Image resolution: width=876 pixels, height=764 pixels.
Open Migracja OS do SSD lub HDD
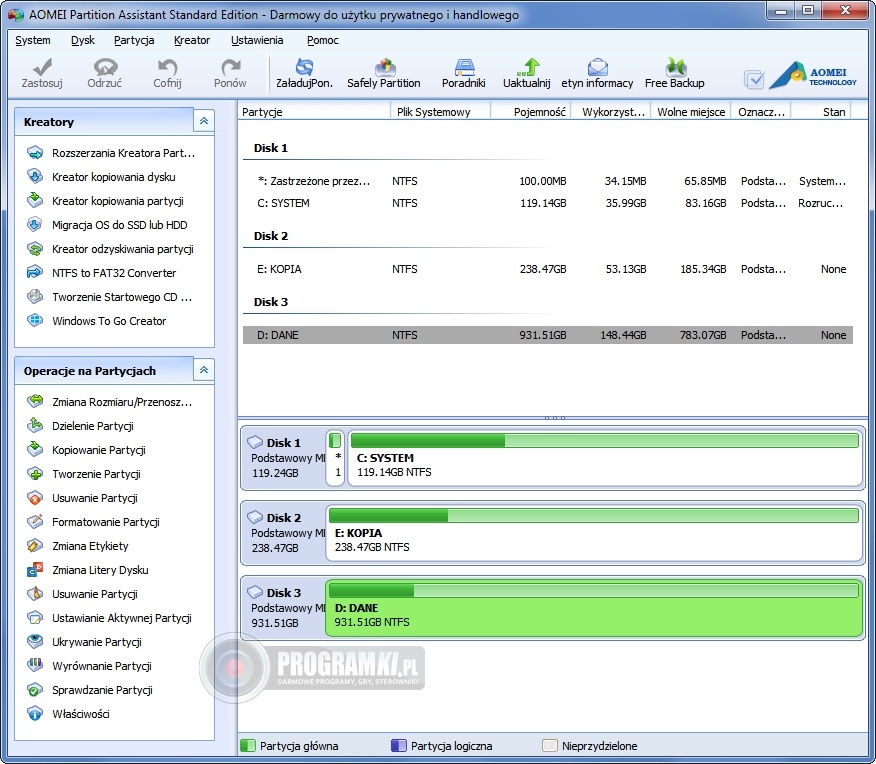pyautogui.click(x=107, y=225)
